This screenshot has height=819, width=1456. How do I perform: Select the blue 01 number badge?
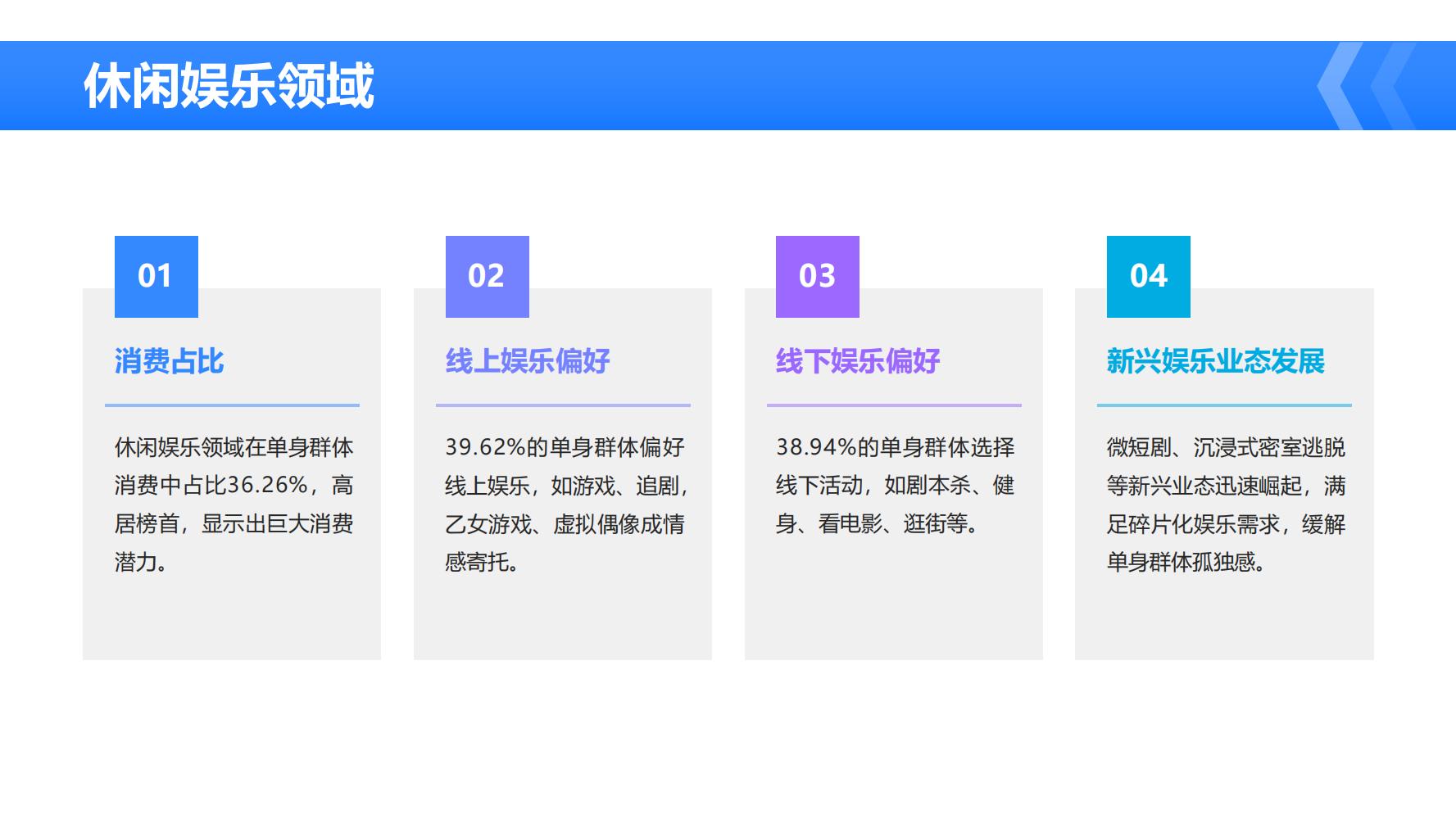156,277
